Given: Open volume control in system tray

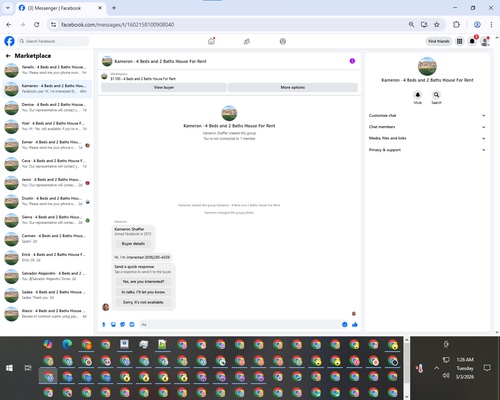Looking at the screenshot, I should [x=446, y=376].
